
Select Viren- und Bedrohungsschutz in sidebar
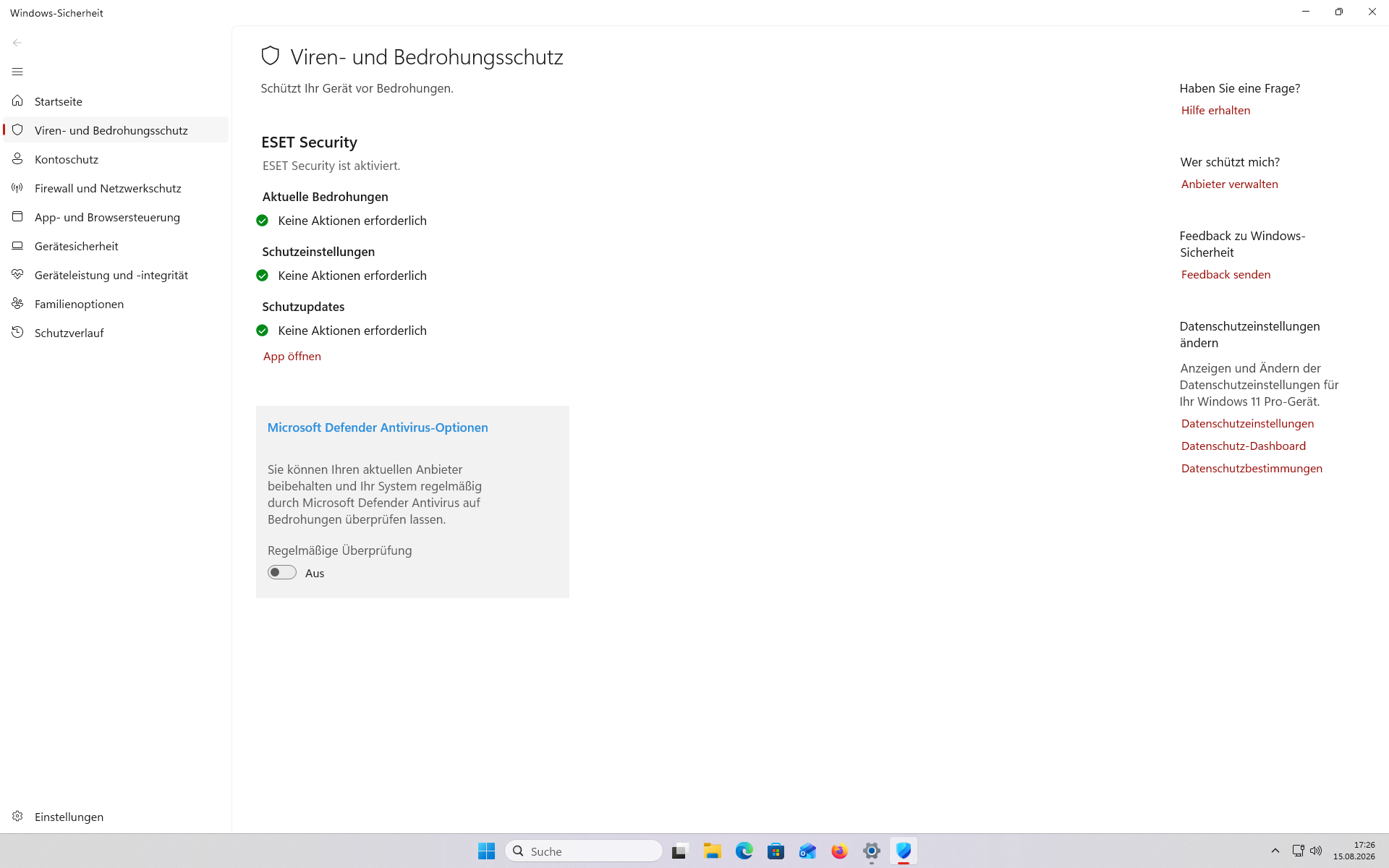pos(116,130)
